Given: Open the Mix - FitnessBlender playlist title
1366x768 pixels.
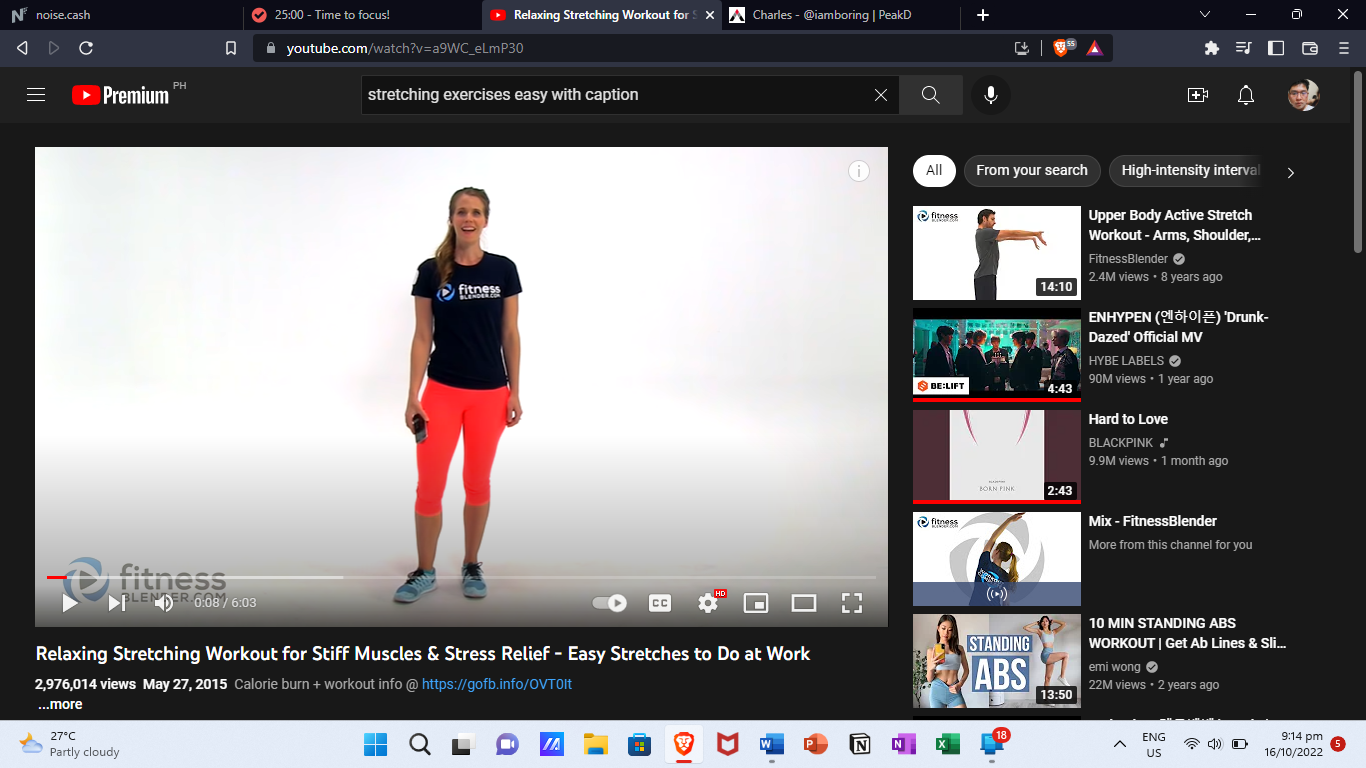Looking at the screenshot, I should pyautogui.click(x=1153, y=521).
